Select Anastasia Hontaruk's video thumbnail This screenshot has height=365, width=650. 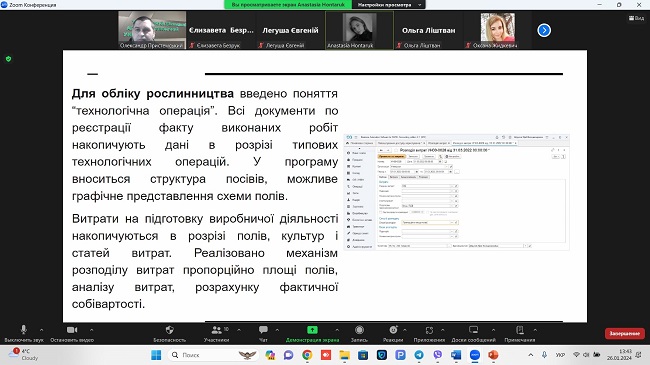[359, 30]
